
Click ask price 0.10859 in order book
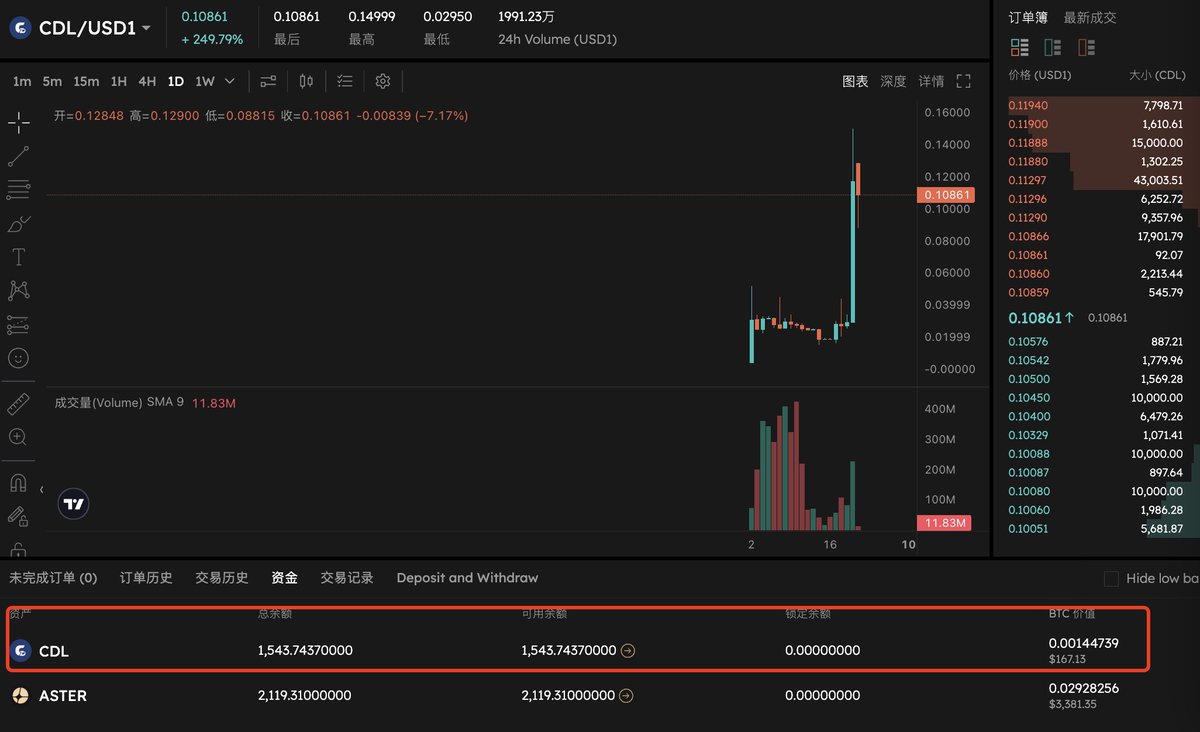point(1028,292)
